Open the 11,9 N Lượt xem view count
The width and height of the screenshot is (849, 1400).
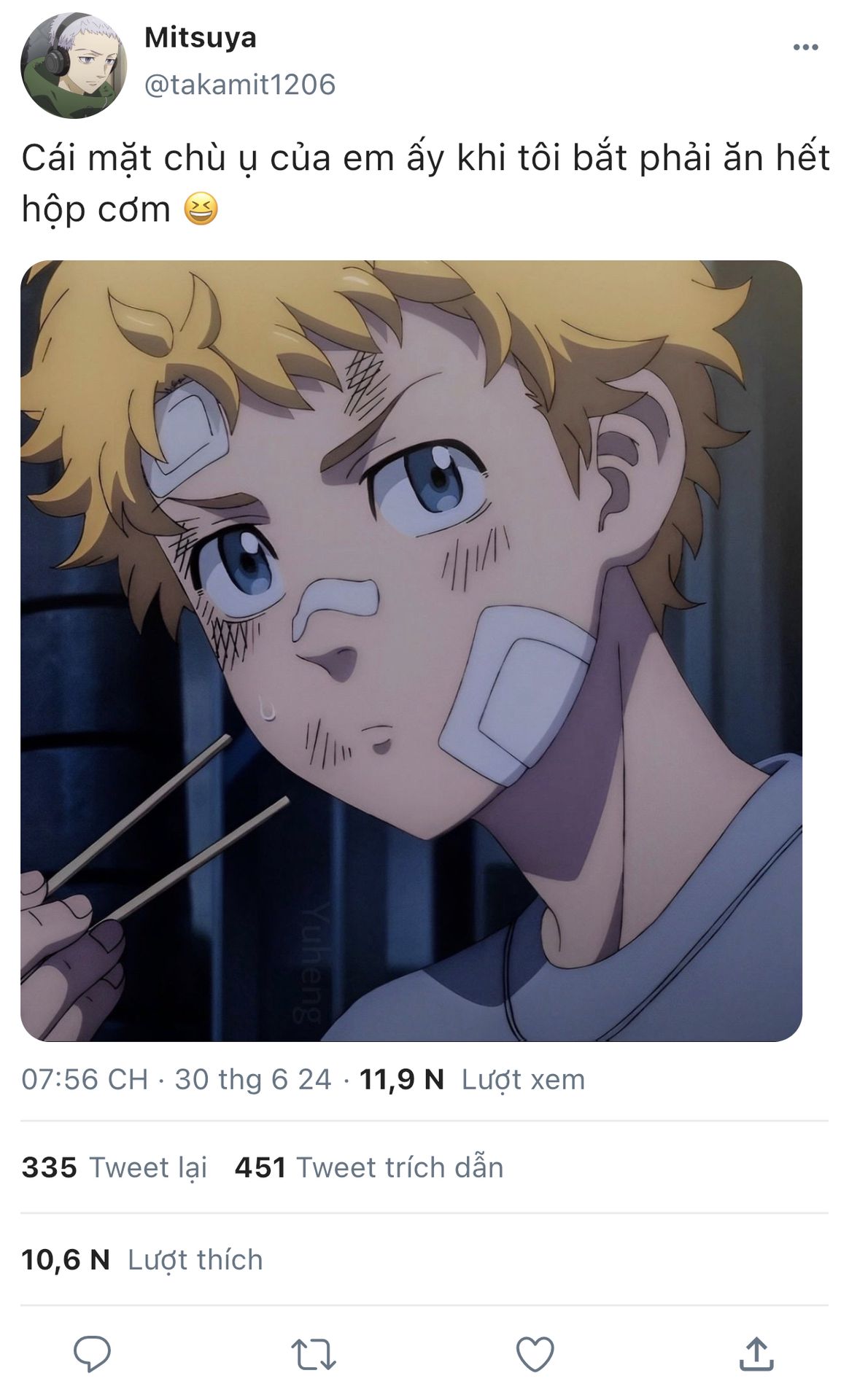click(472, 1079)
